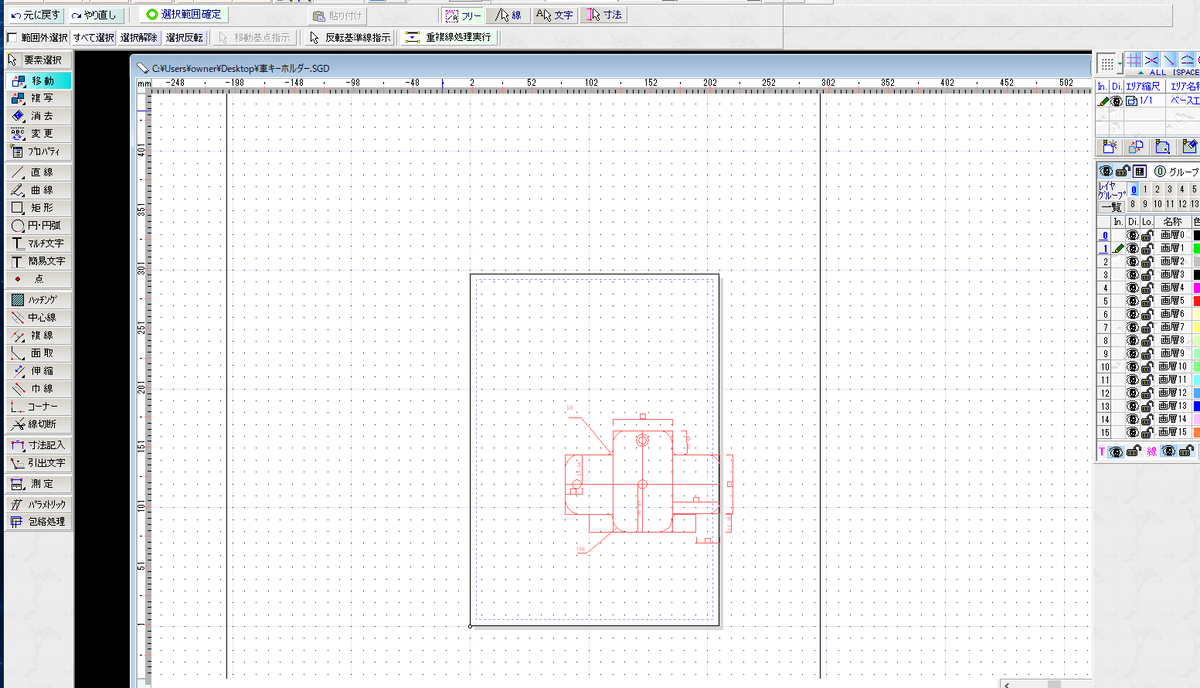Screen dimensions: 1200x688
Task: Select the 線切断 line cut tool
Action: 38,425
